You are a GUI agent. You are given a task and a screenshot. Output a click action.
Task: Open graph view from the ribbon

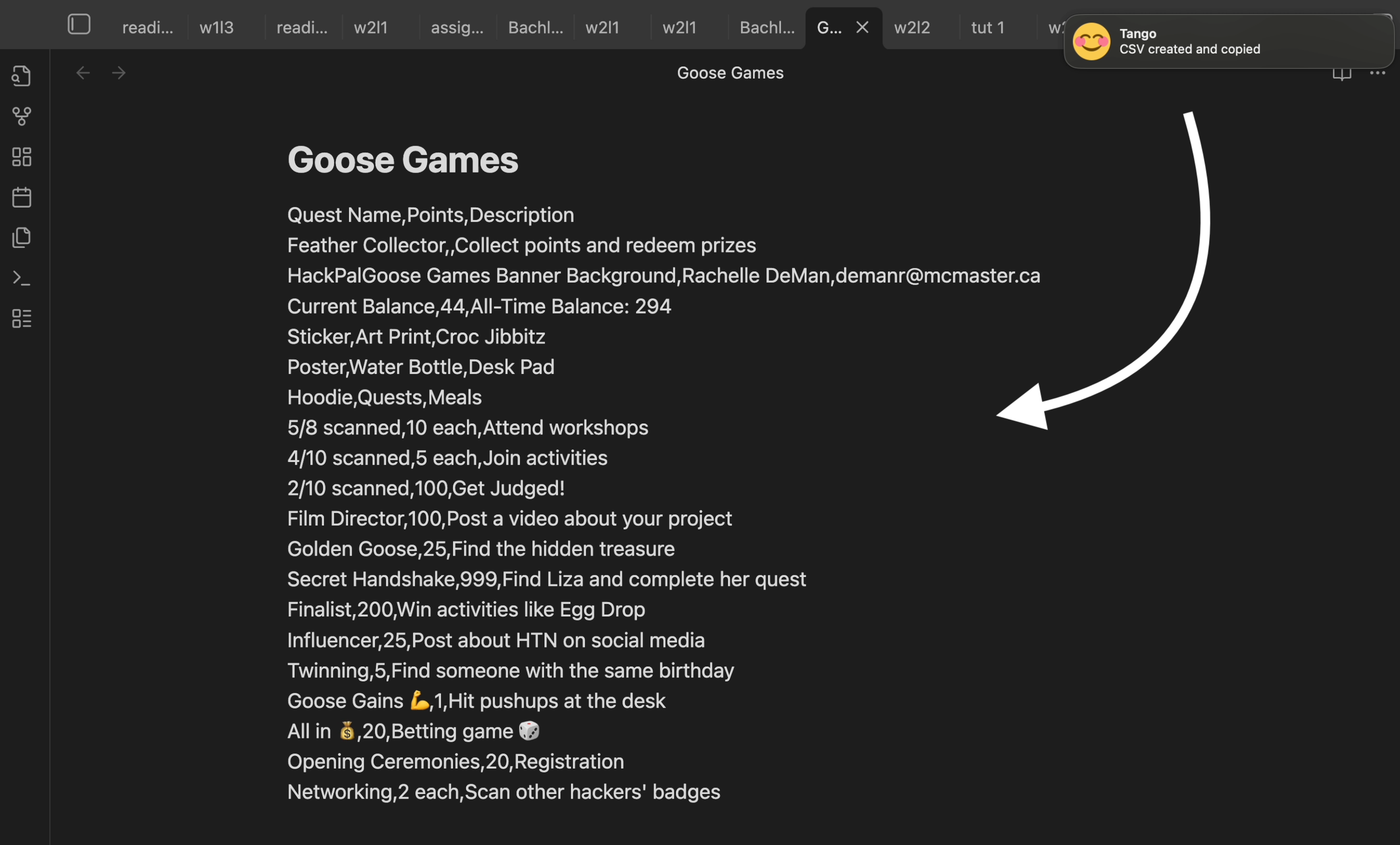click(21, 116)
